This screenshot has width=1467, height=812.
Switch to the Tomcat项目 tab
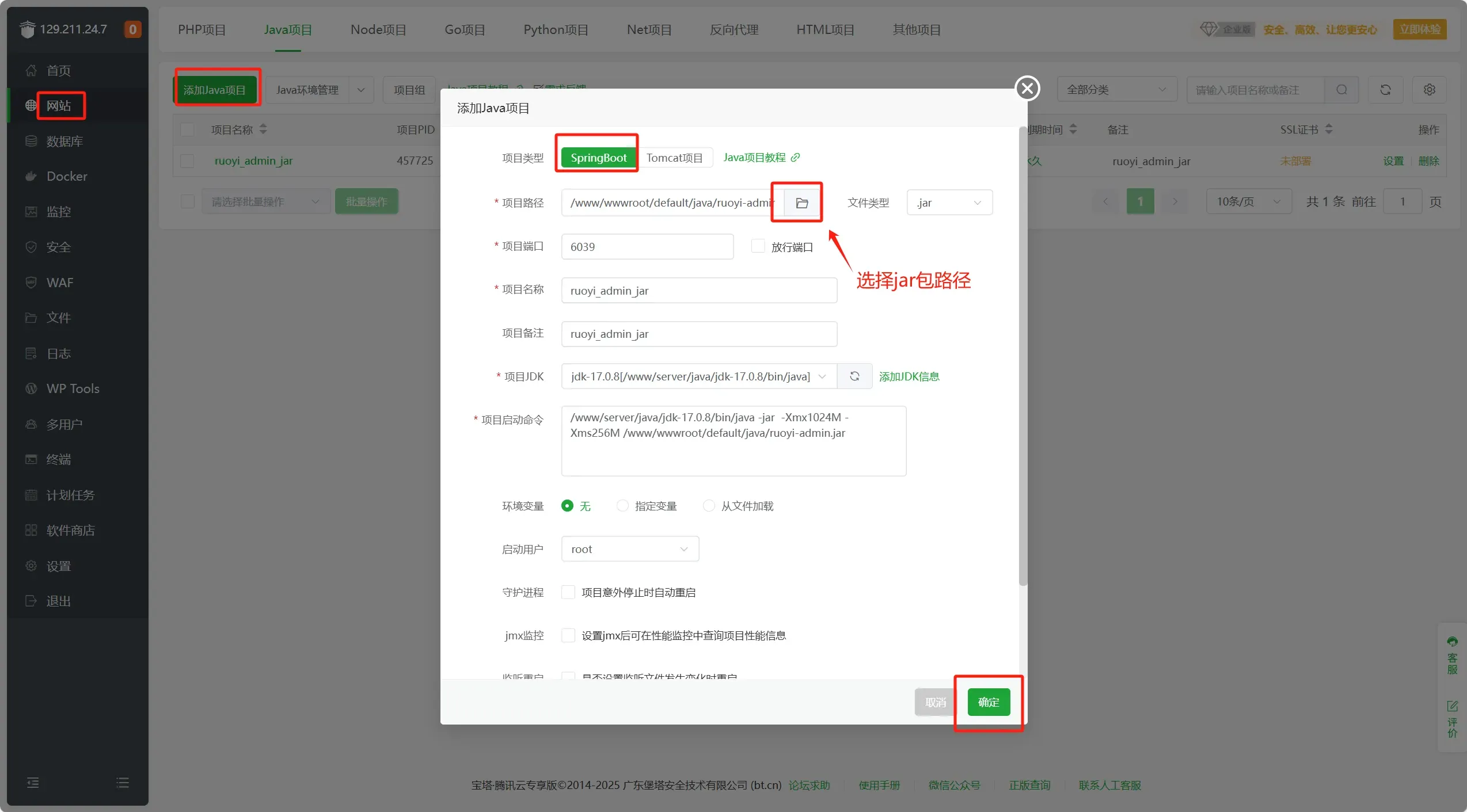point(674,158)
